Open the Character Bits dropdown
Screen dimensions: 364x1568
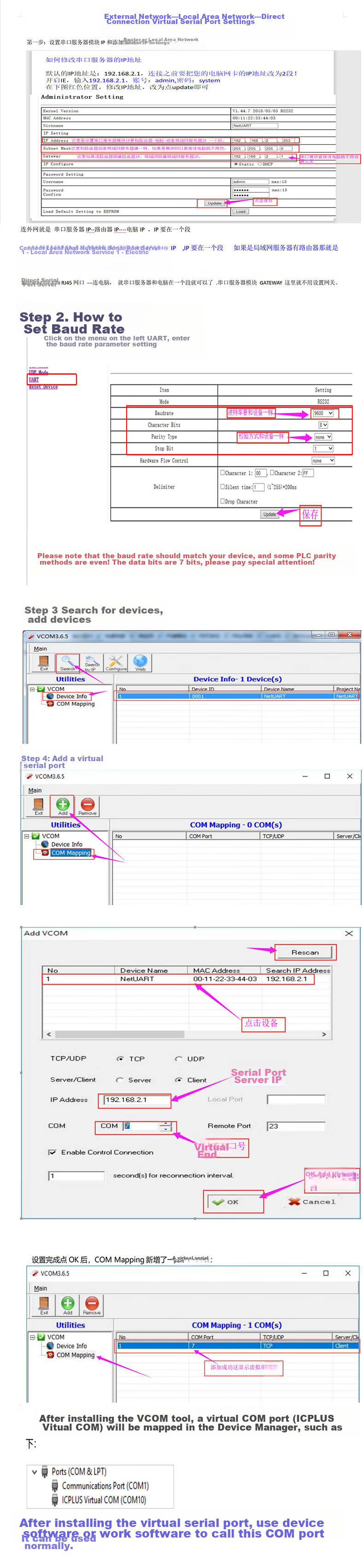coord(323,425)
